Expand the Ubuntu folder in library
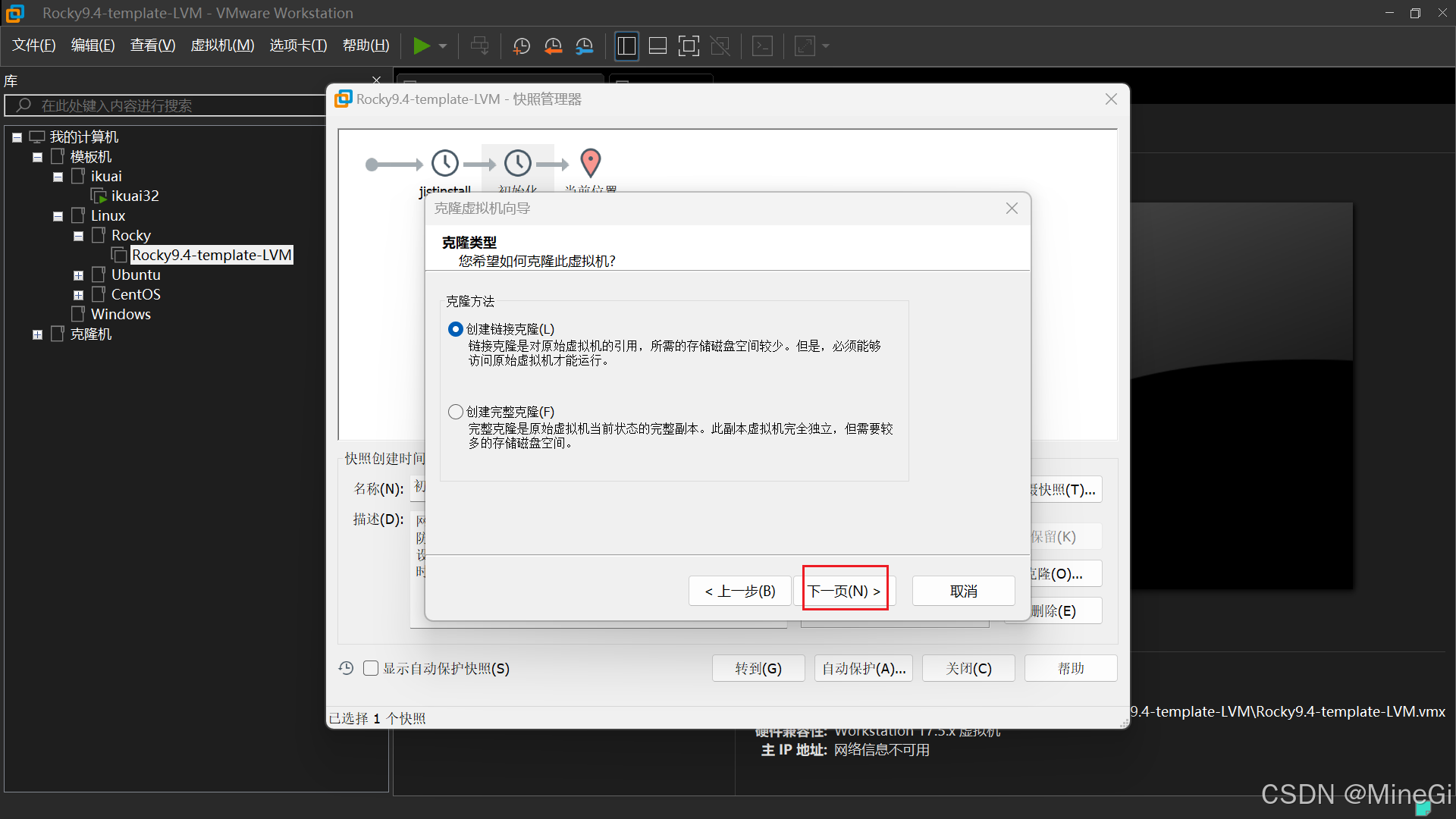The image size is (1456, 819). click(78, 275)
